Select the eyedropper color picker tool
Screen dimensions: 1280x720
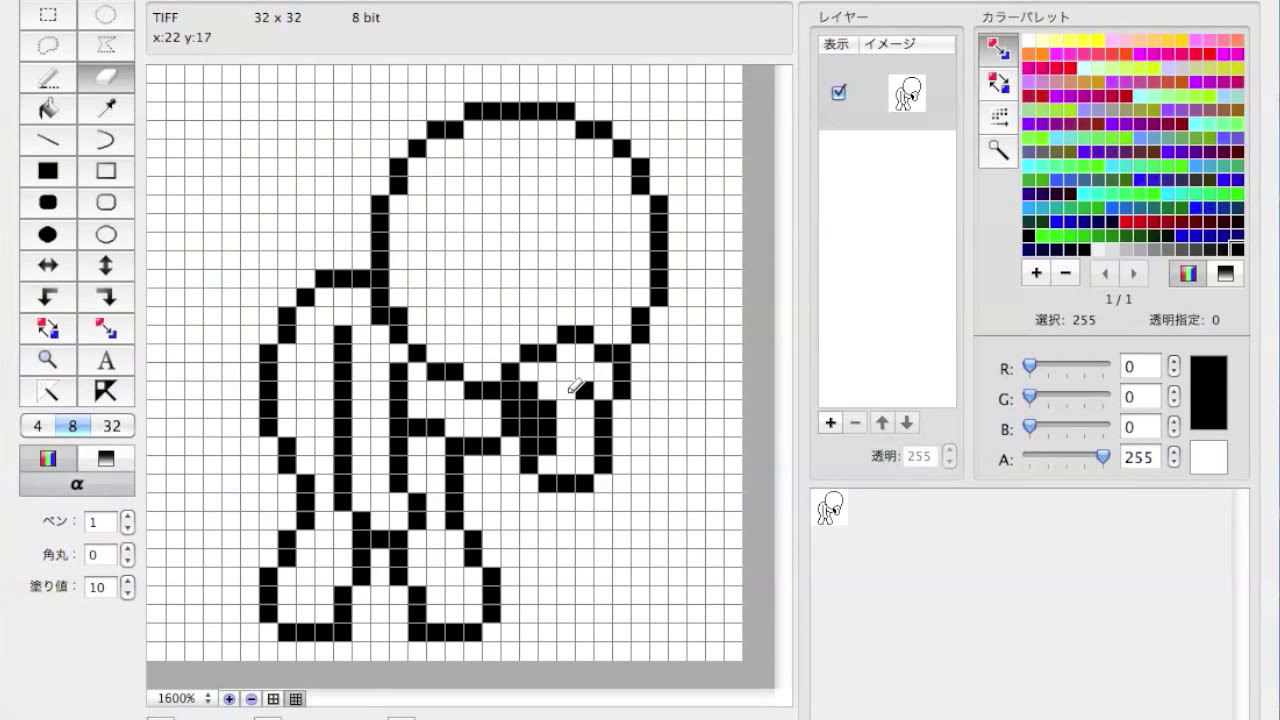[x=106, y=108]
